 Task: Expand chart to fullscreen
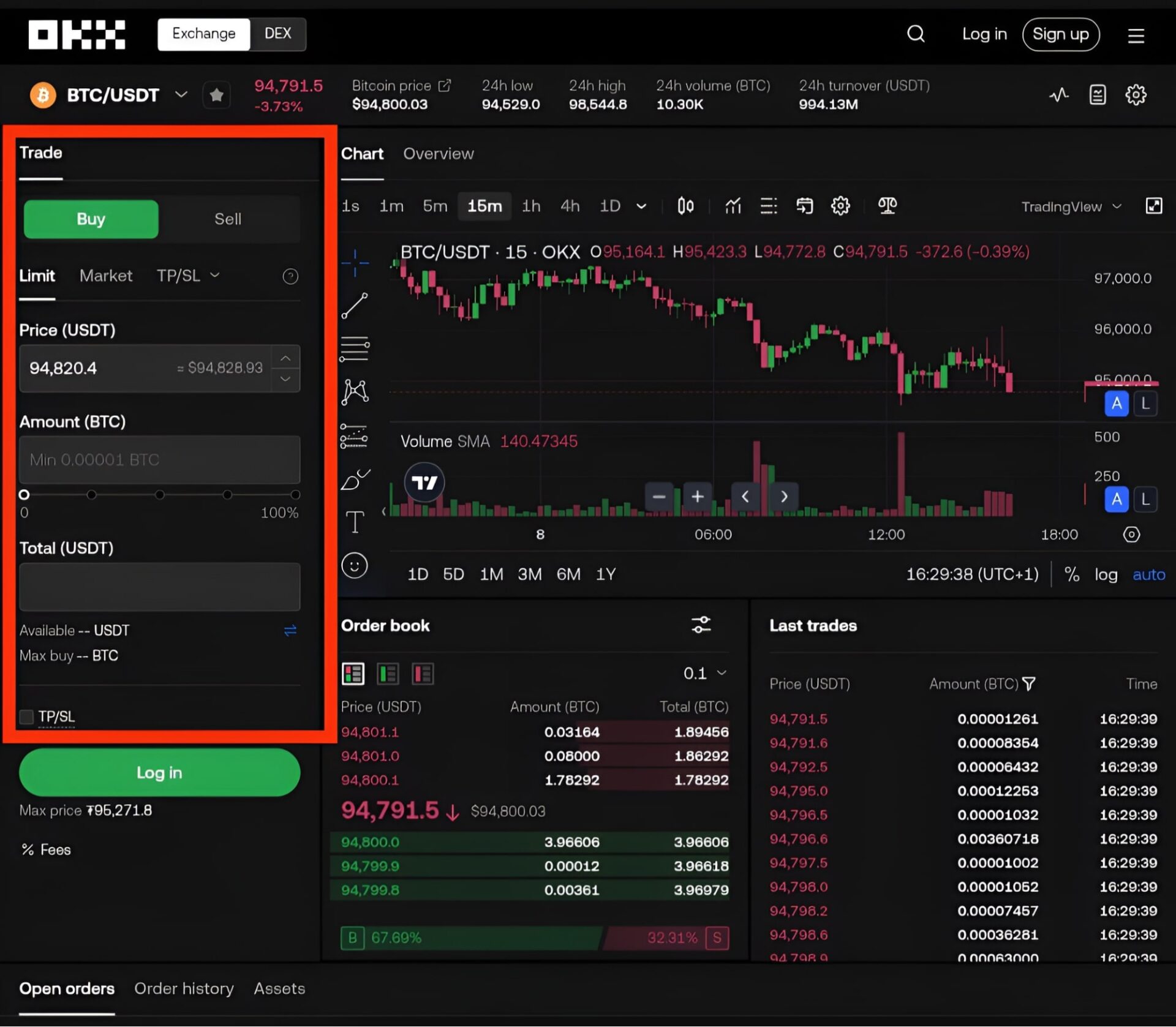tap(1153, 206)
